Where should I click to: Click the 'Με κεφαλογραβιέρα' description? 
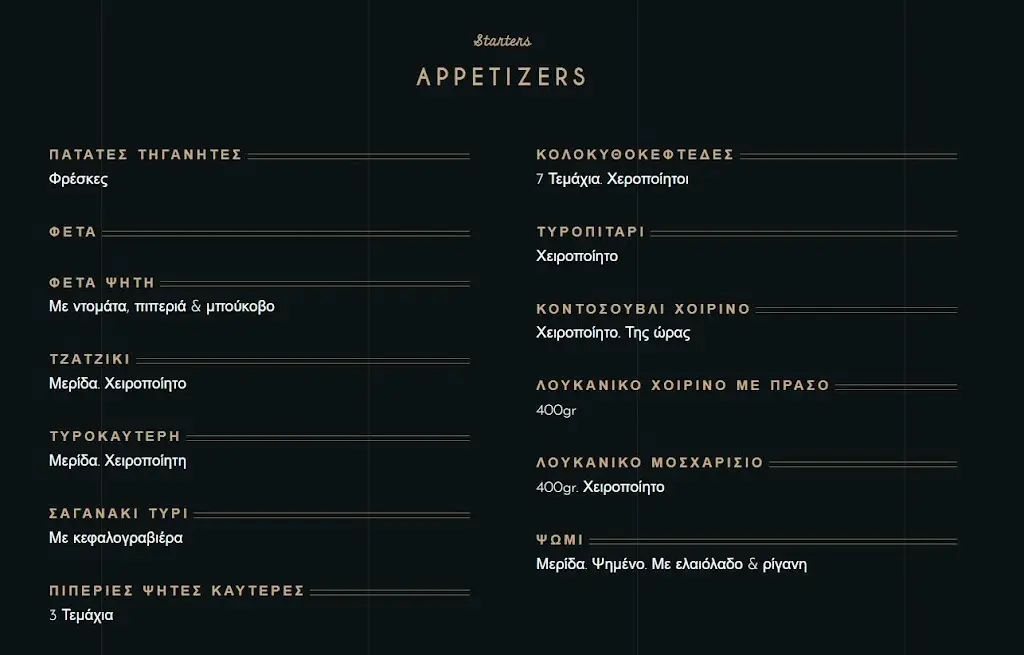coord(116,538)
